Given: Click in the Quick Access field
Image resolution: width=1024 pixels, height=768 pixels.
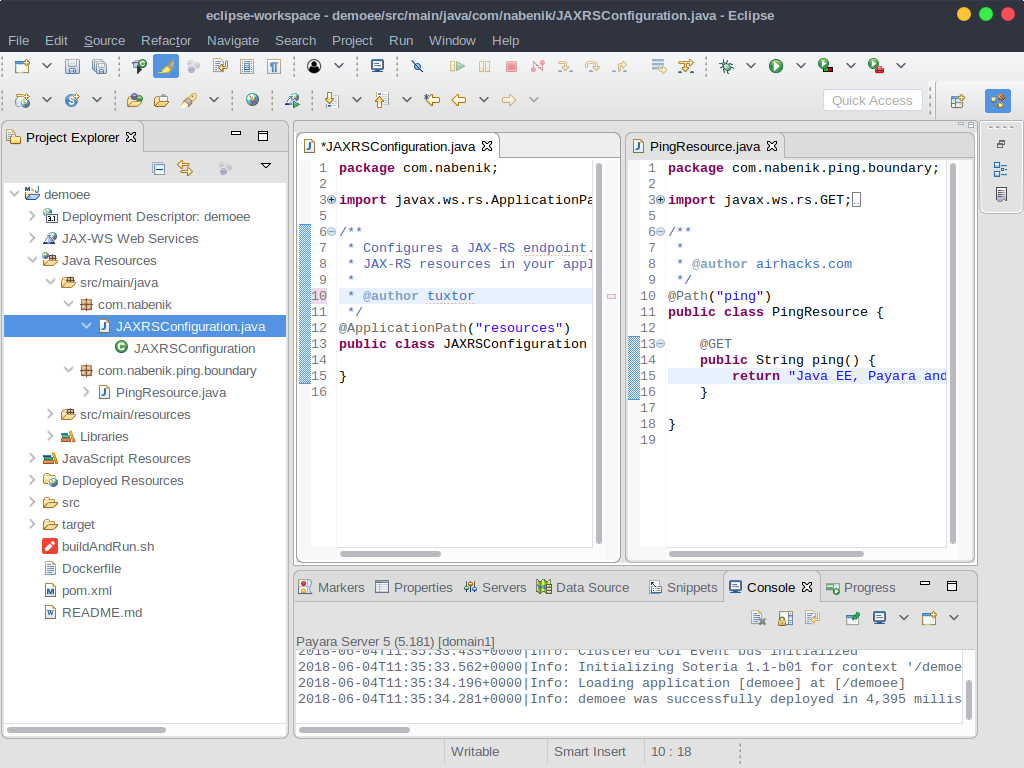Looking at the screenshot, I should tap(872, 101).
